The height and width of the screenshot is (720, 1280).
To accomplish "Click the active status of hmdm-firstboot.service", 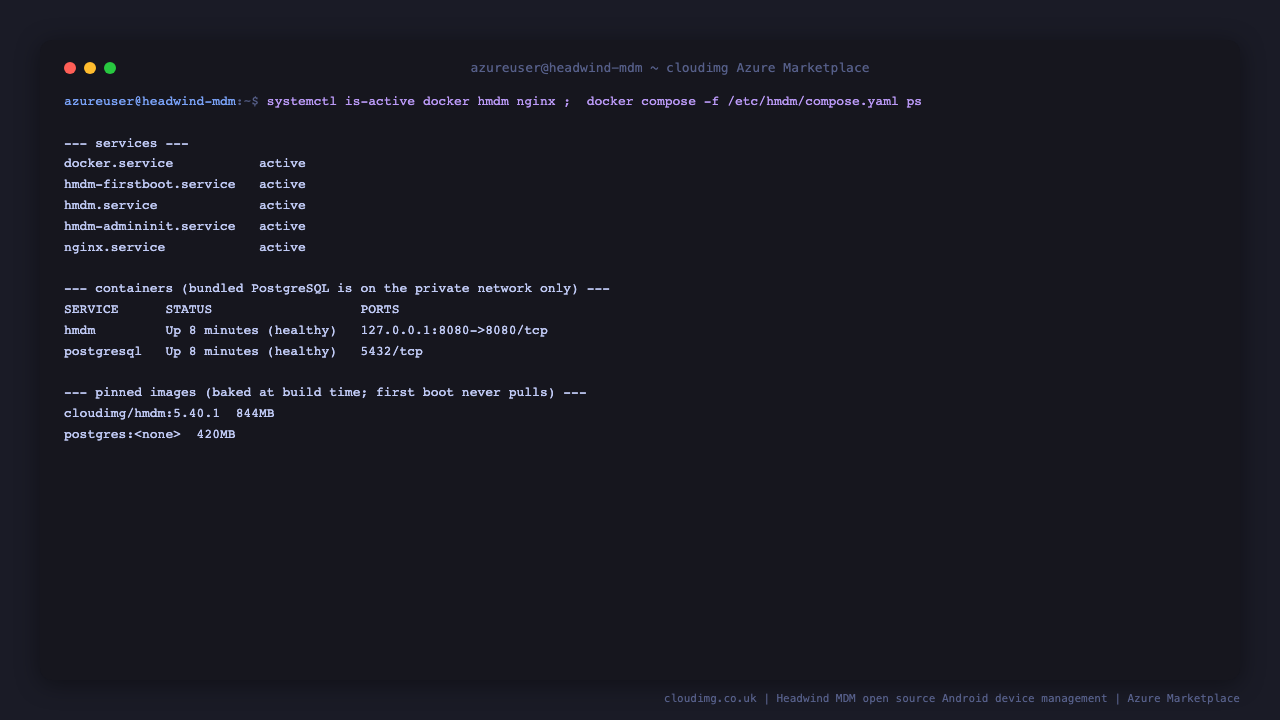I will coord(282,185).
